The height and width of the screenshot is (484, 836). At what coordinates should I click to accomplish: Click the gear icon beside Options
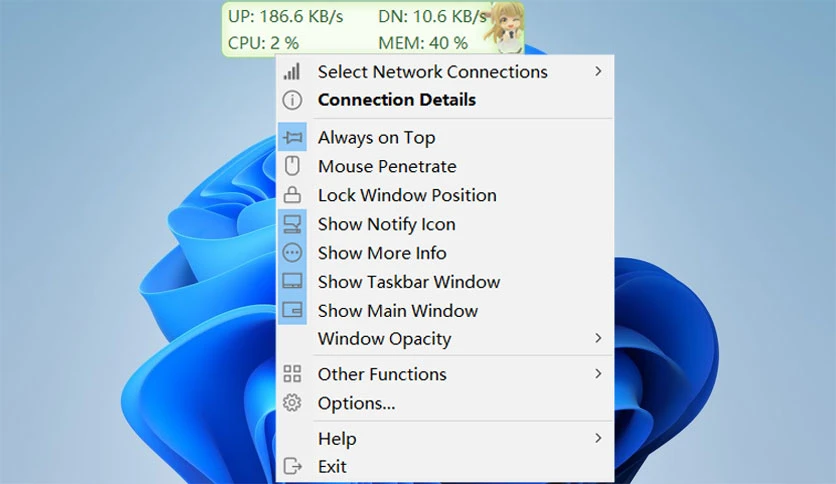point(292,403)
